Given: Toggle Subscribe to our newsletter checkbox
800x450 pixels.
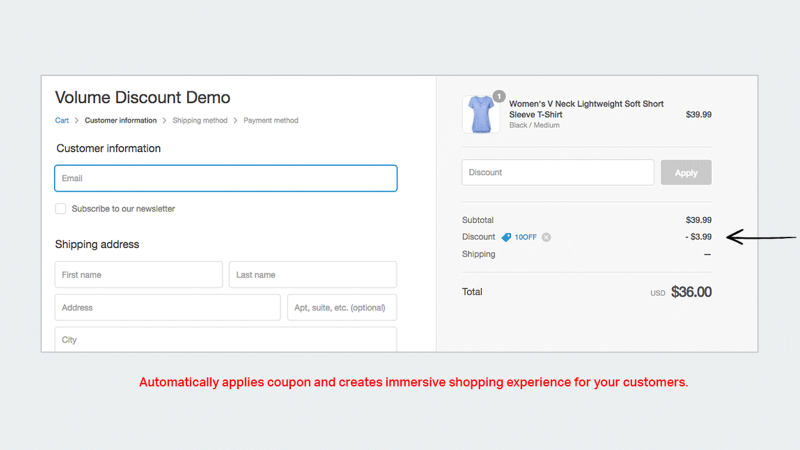Looking at the screenshot, I should point(61,209).
